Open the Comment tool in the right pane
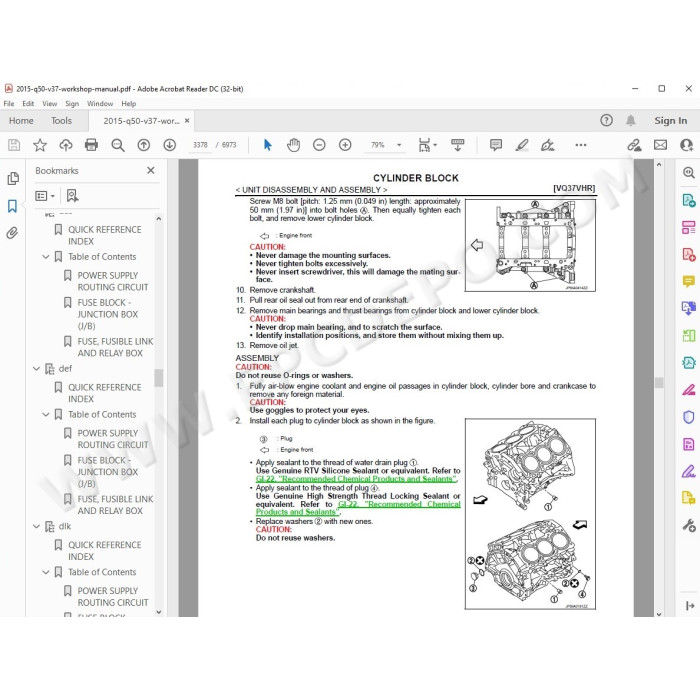The height and width of the screenshot is (700, 700). click(x=688, y=281)
